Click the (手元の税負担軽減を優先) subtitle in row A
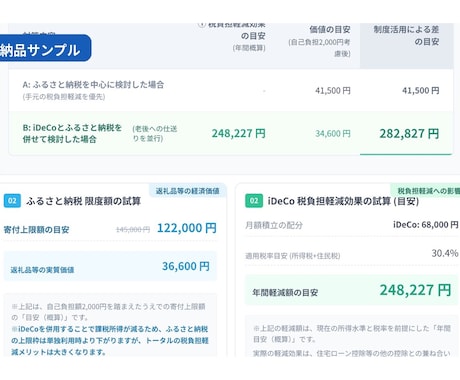 pos(64,97)
